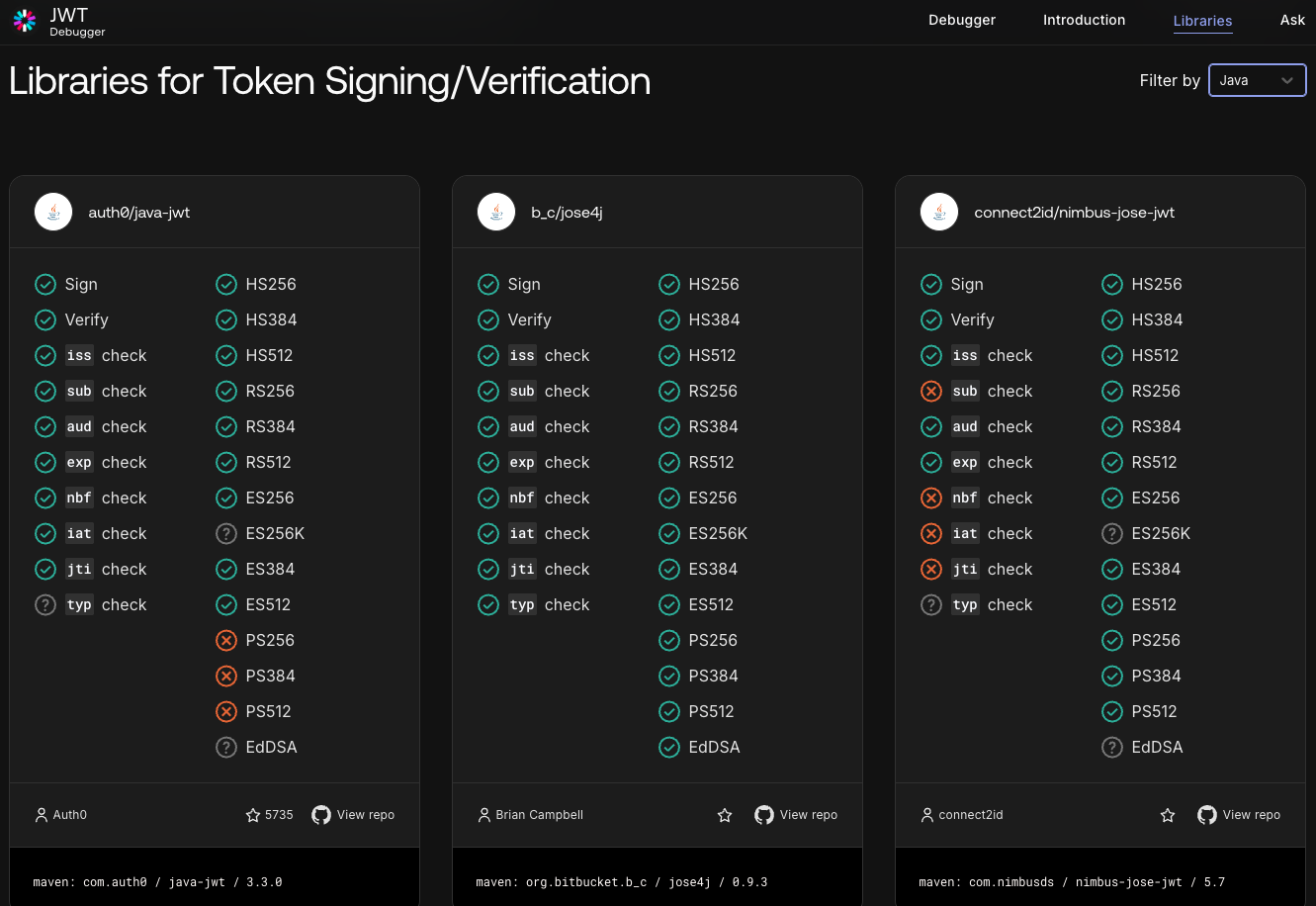The image size is (1316, 906).
Task: Open the Debugger nav item
Action: [962, 20]
